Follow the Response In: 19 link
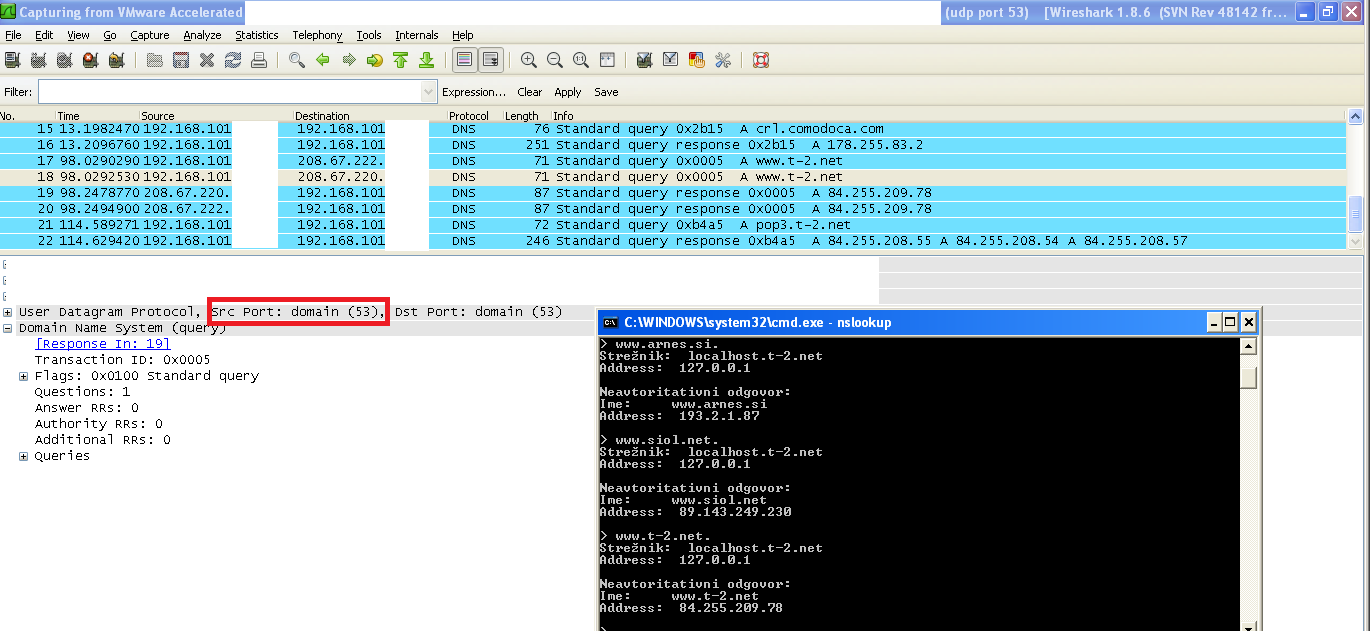This screenshot has height=631, width=1370. pyautogui.click(x=103, y=344)
